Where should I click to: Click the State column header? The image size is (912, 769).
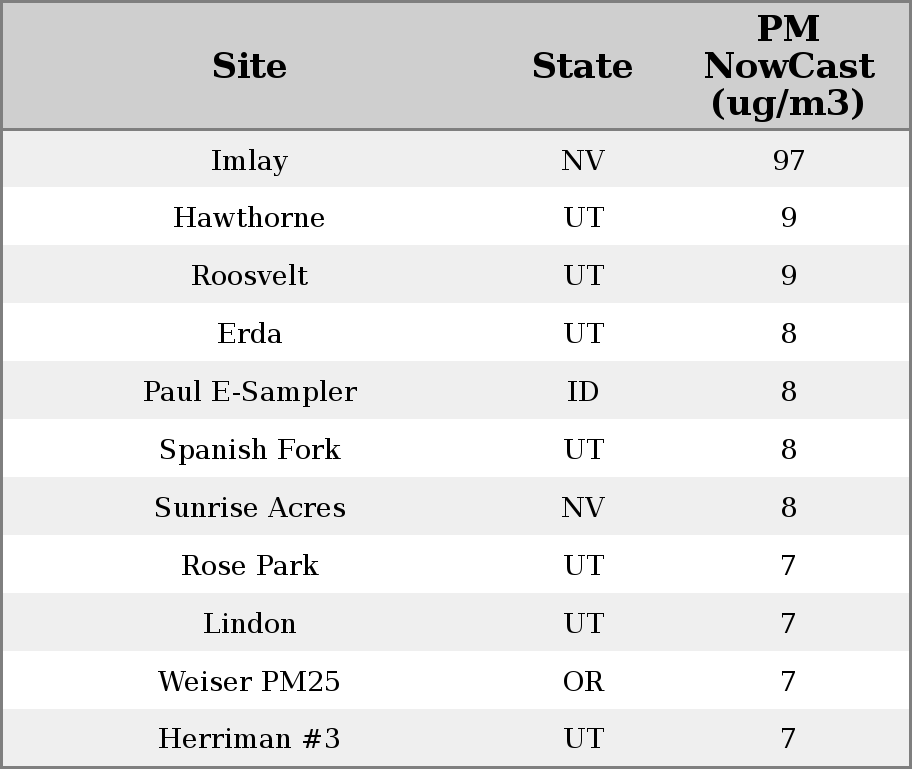582,67
